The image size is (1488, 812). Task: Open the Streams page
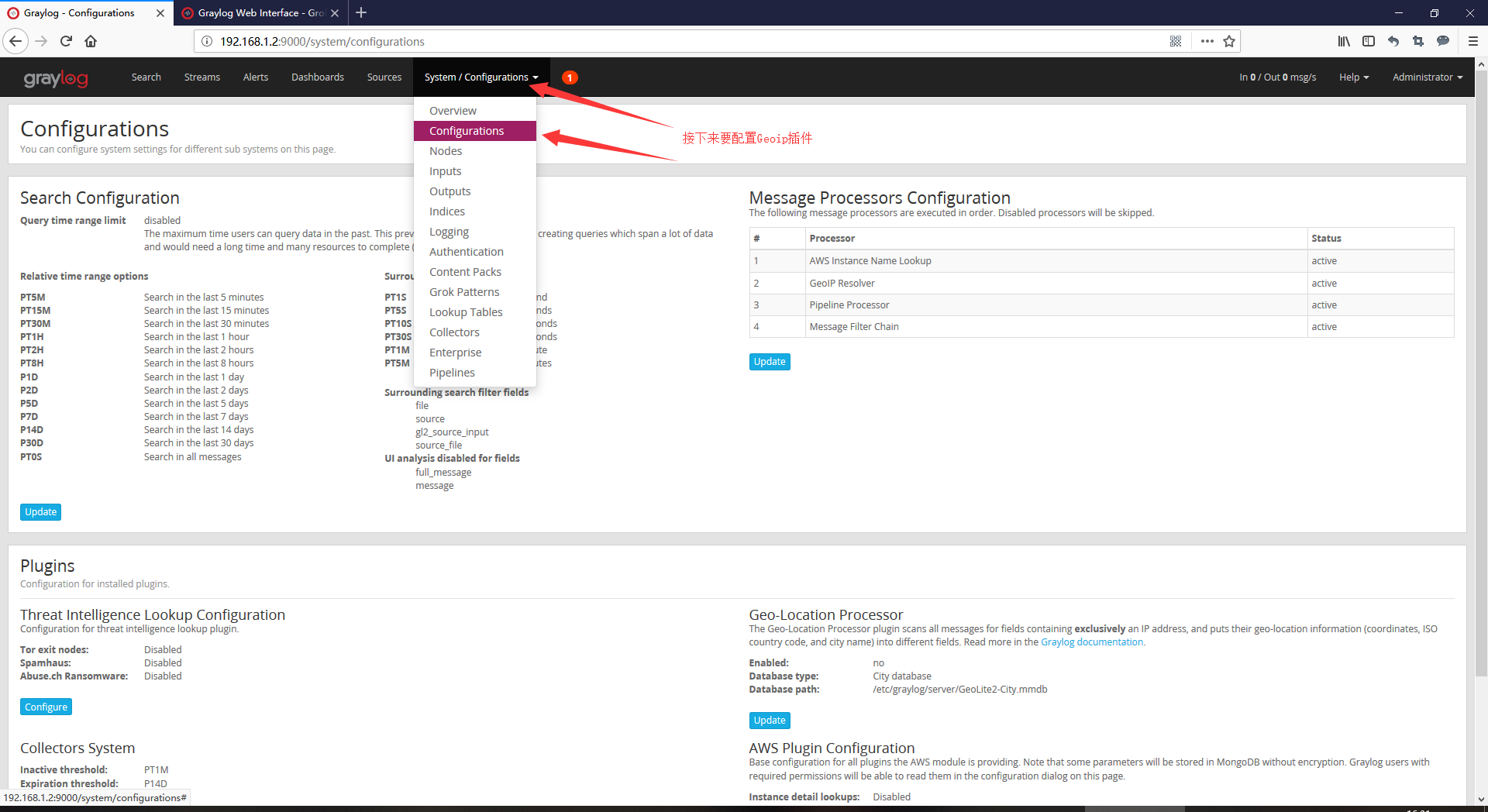click(x=202, y=77)
